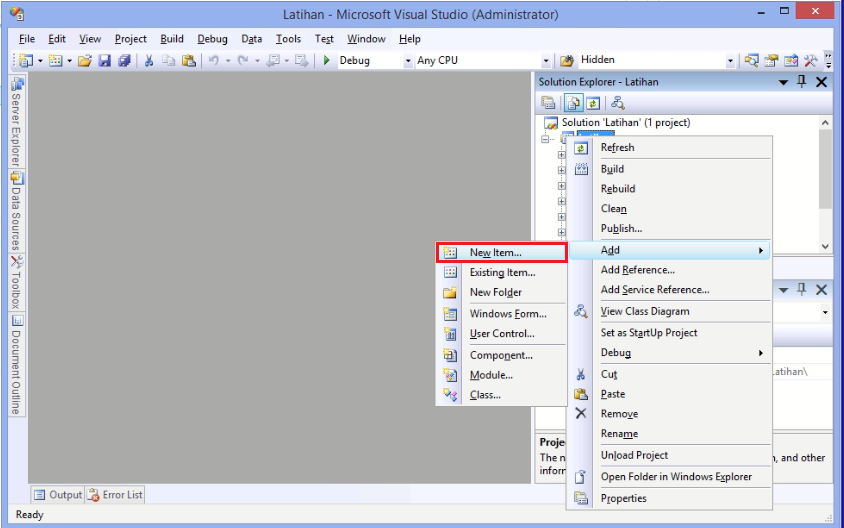Save the file with the floppy disk icon
844x528 pixels.
click(104, 60)
